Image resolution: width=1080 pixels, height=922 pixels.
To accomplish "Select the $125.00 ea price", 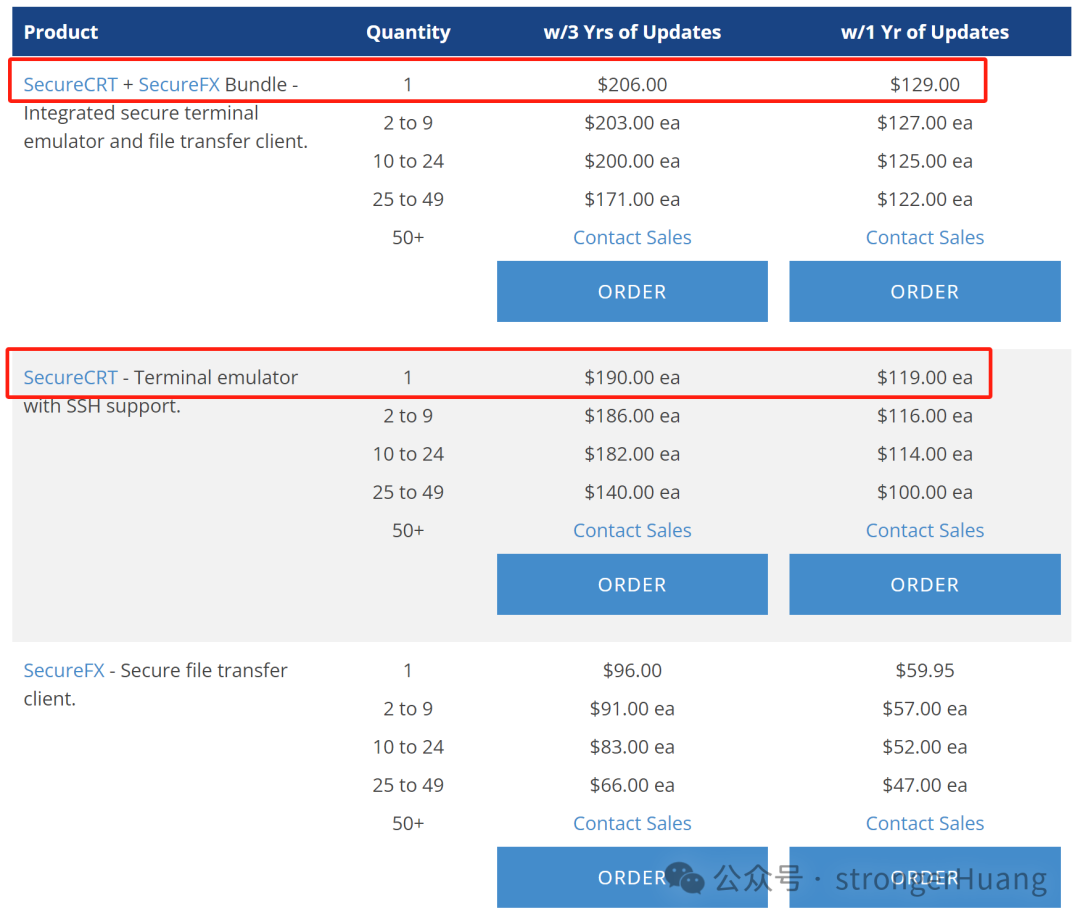I will (x=925, y=161).
